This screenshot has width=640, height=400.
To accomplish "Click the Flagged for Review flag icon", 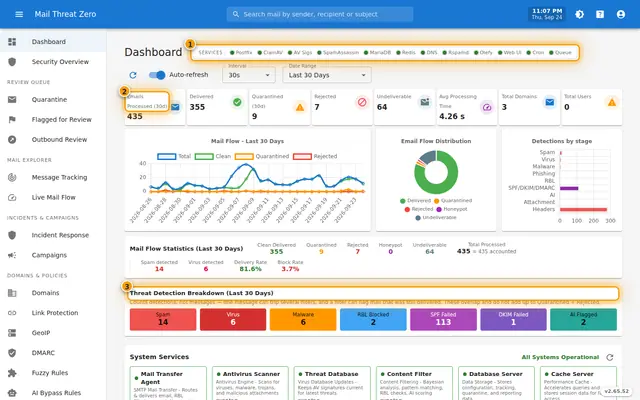I will (12, 120).
